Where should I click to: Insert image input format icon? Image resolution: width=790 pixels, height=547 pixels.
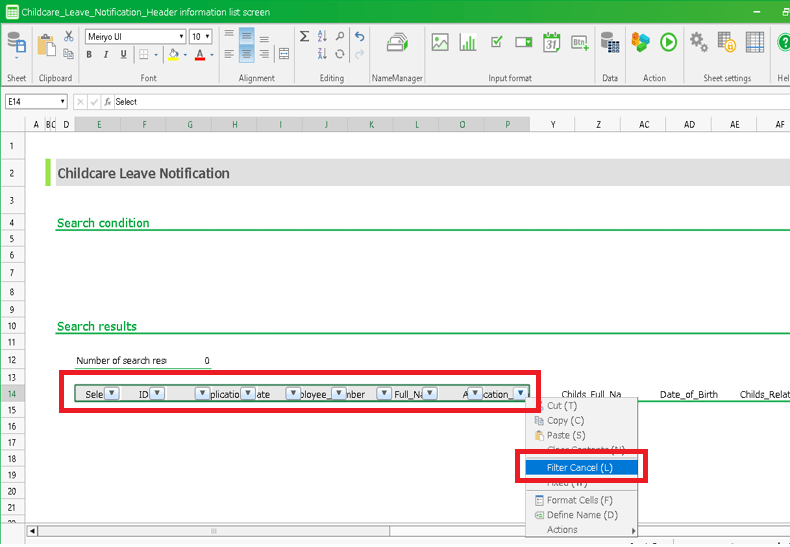440,43
